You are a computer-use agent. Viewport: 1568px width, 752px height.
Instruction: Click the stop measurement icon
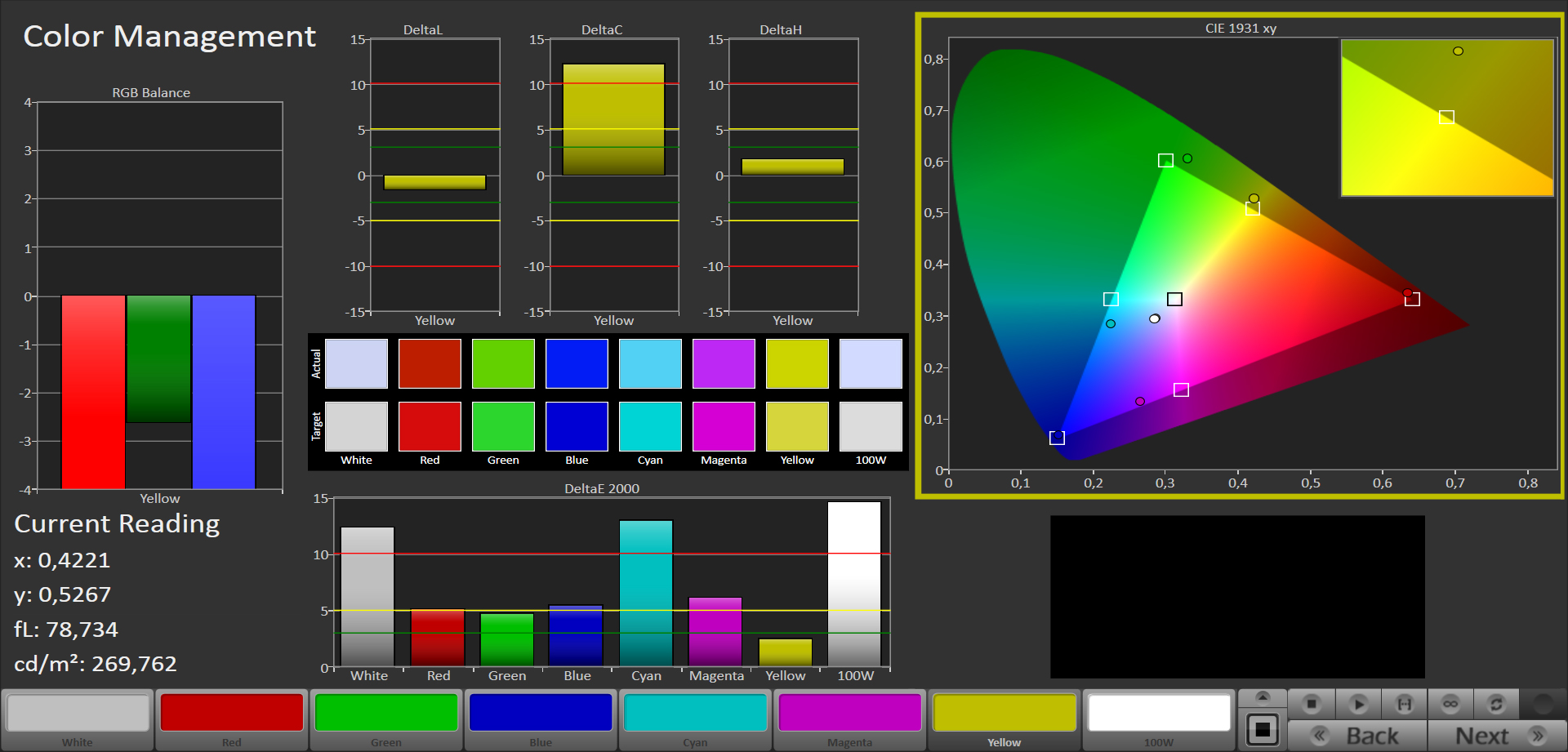tap(1312, 703)
